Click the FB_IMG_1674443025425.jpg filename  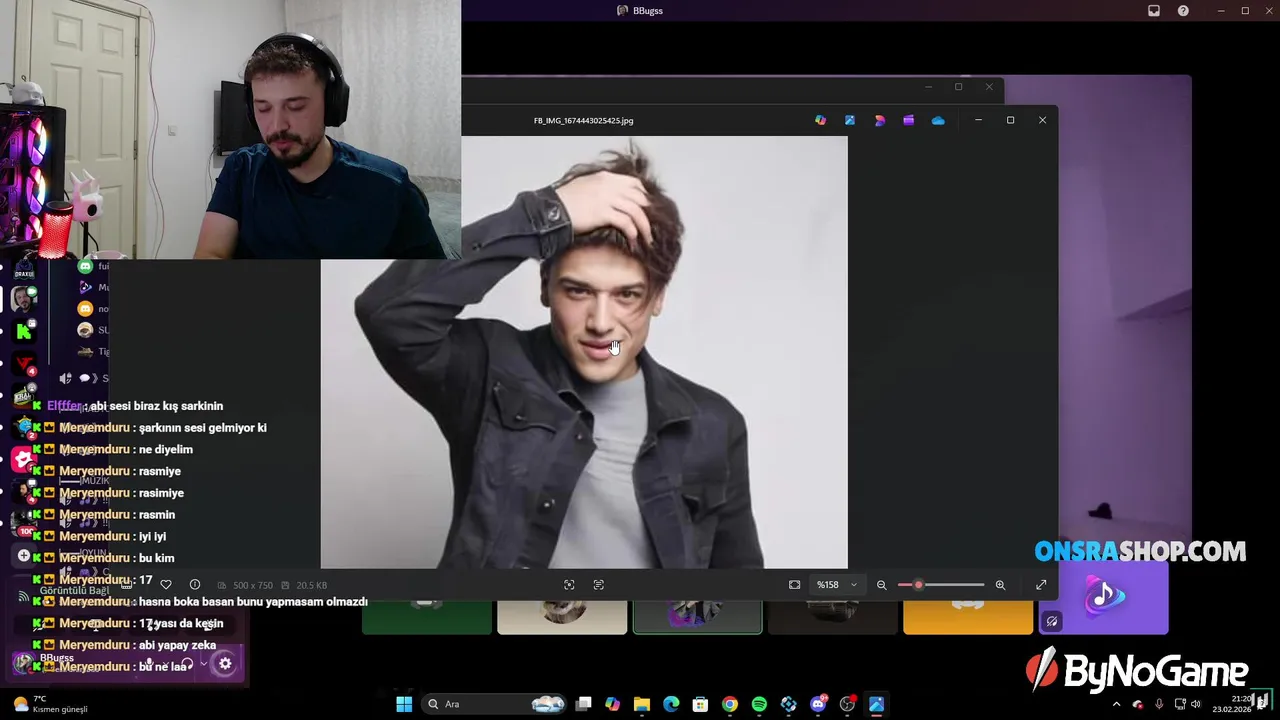(x=583, y=120)
